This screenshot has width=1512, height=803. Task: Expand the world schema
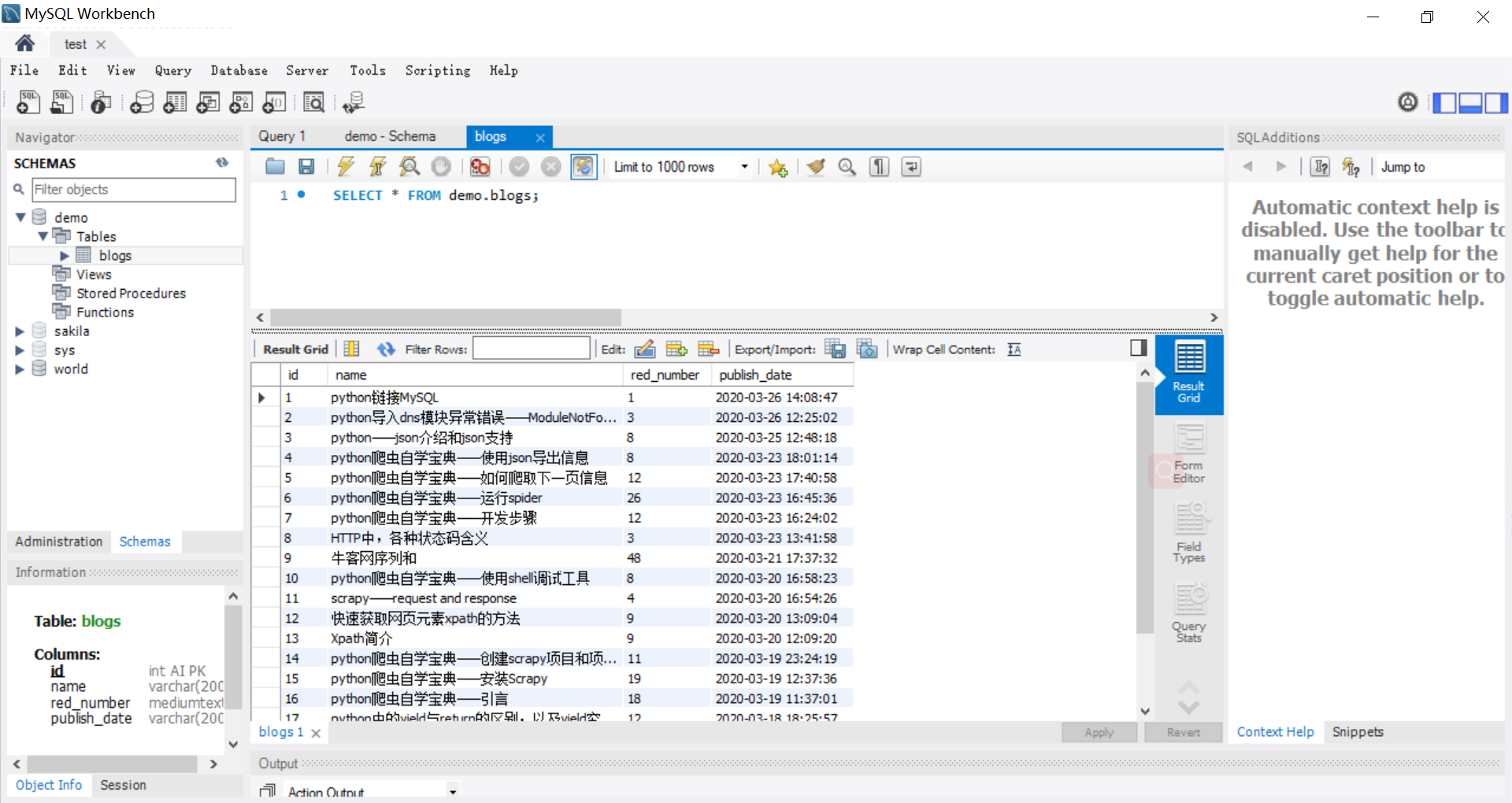(20, 369)
